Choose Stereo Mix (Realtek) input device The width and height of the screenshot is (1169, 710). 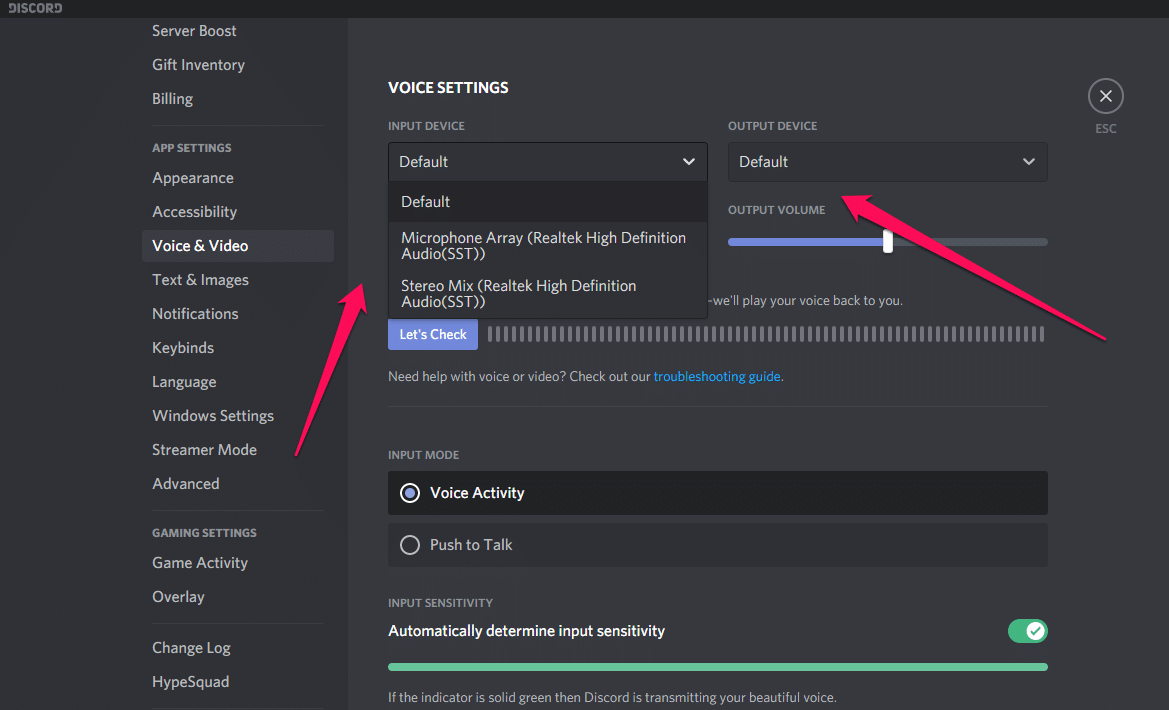click(x=547, y=294)
